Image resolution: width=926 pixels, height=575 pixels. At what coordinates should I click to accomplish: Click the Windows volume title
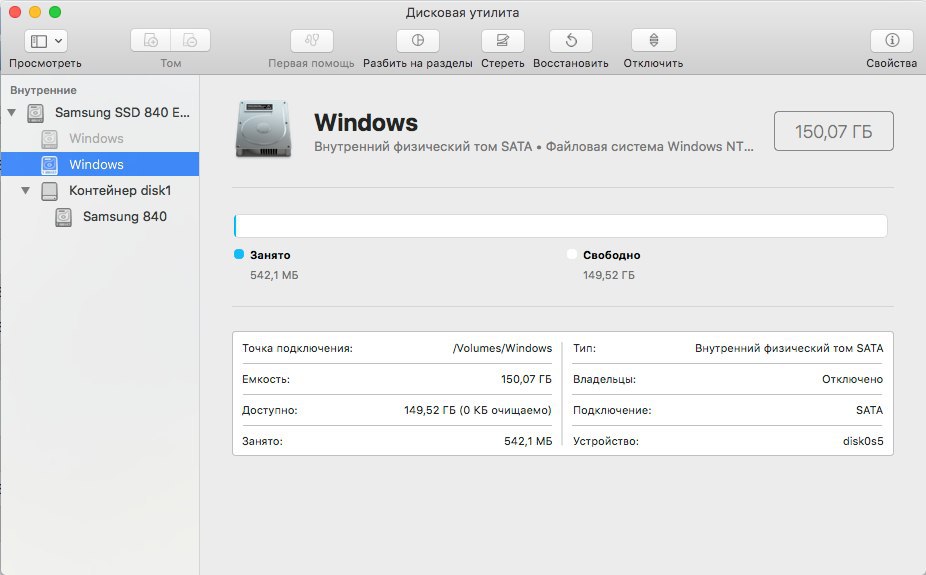pos(366,123)
